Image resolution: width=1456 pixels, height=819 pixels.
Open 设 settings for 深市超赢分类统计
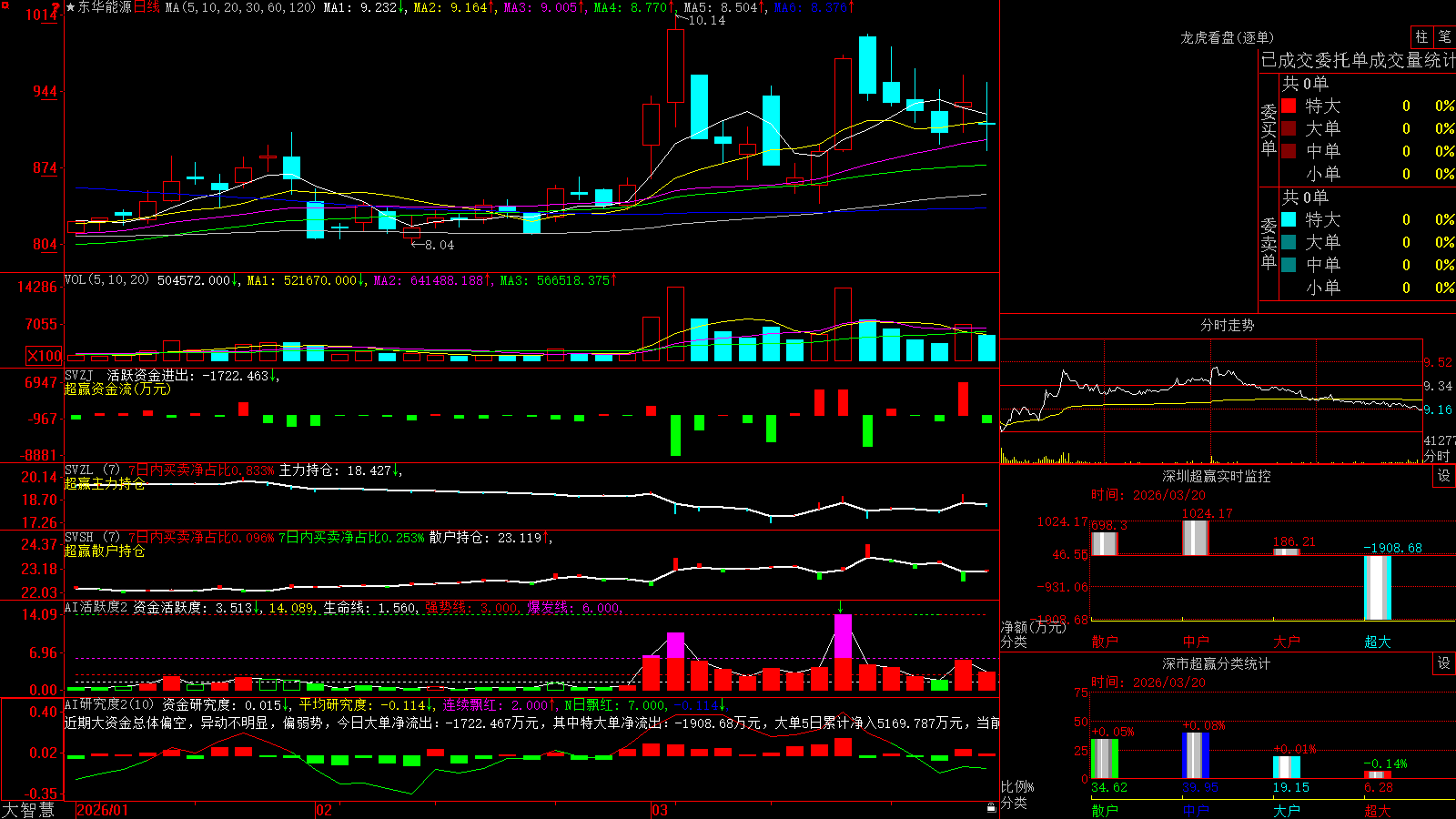click(x=1444, y=663)
